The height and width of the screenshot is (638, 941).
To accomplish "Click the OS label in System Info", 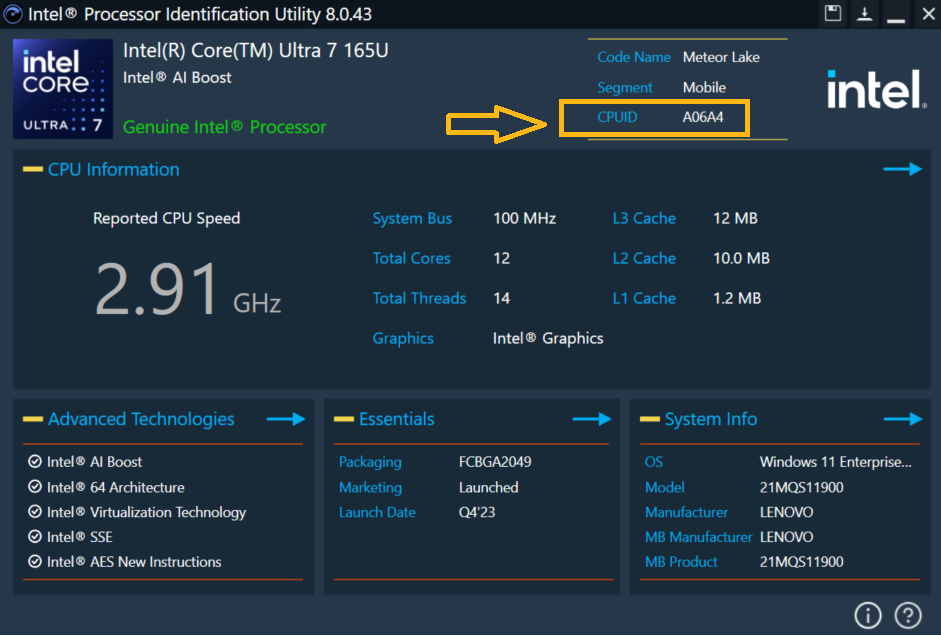I will [x=654, y=462].
